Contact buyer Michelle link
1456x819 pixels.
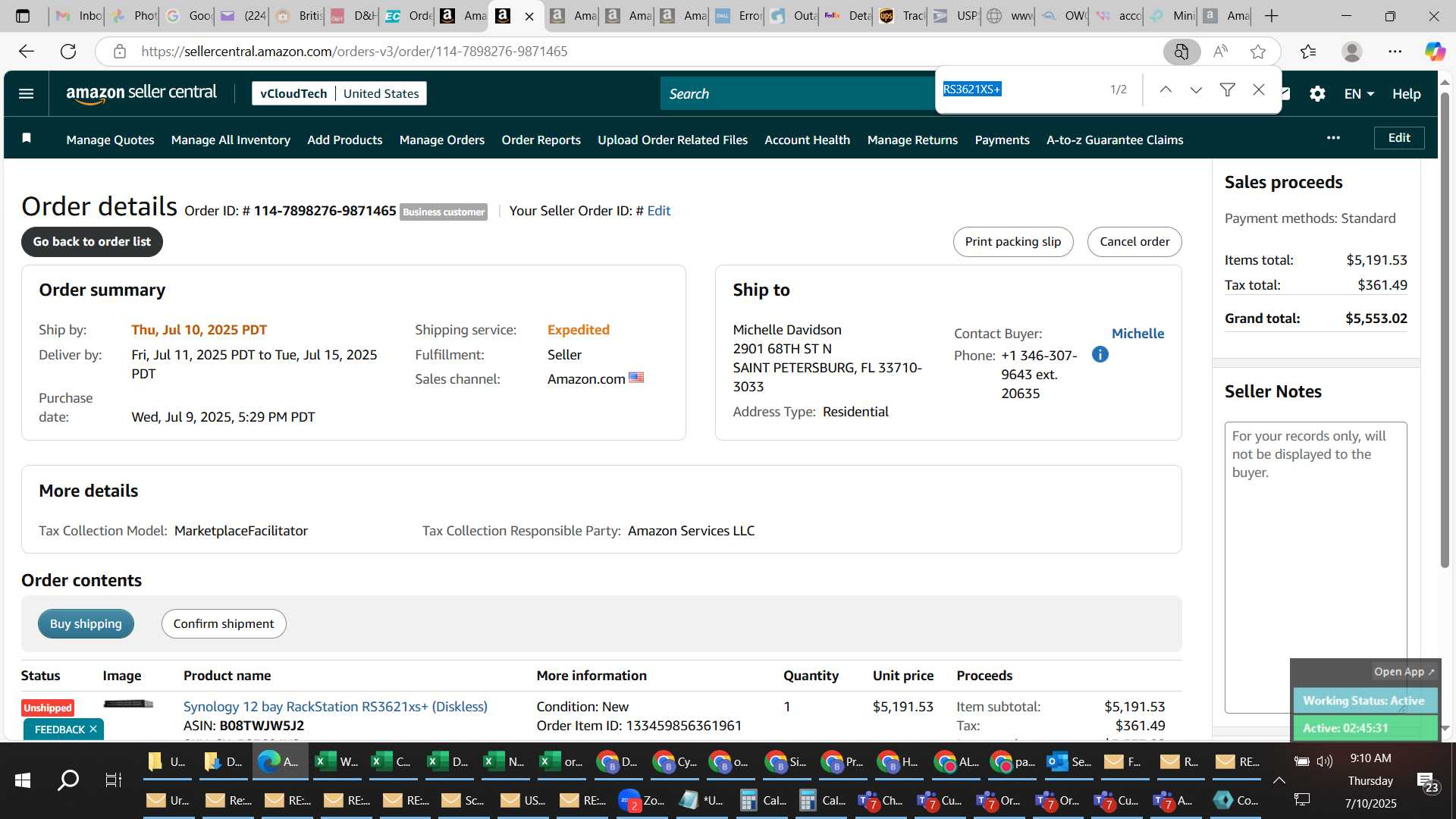(1137, 333)
